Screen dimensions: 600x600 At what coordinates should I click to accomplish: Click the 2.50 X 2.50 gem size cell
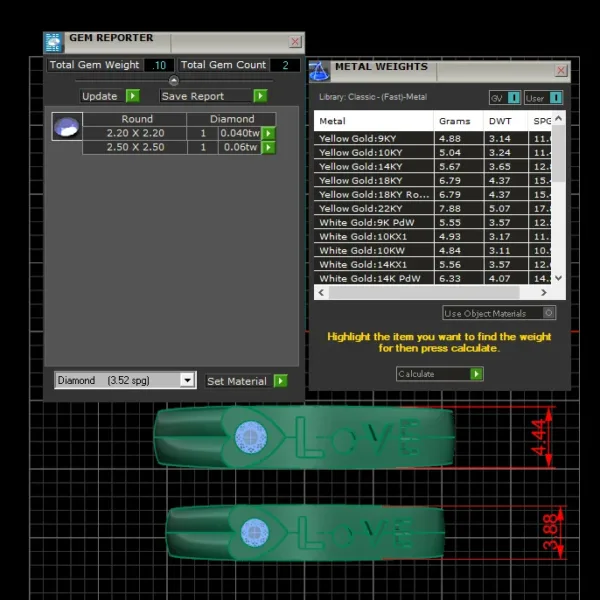135,147
